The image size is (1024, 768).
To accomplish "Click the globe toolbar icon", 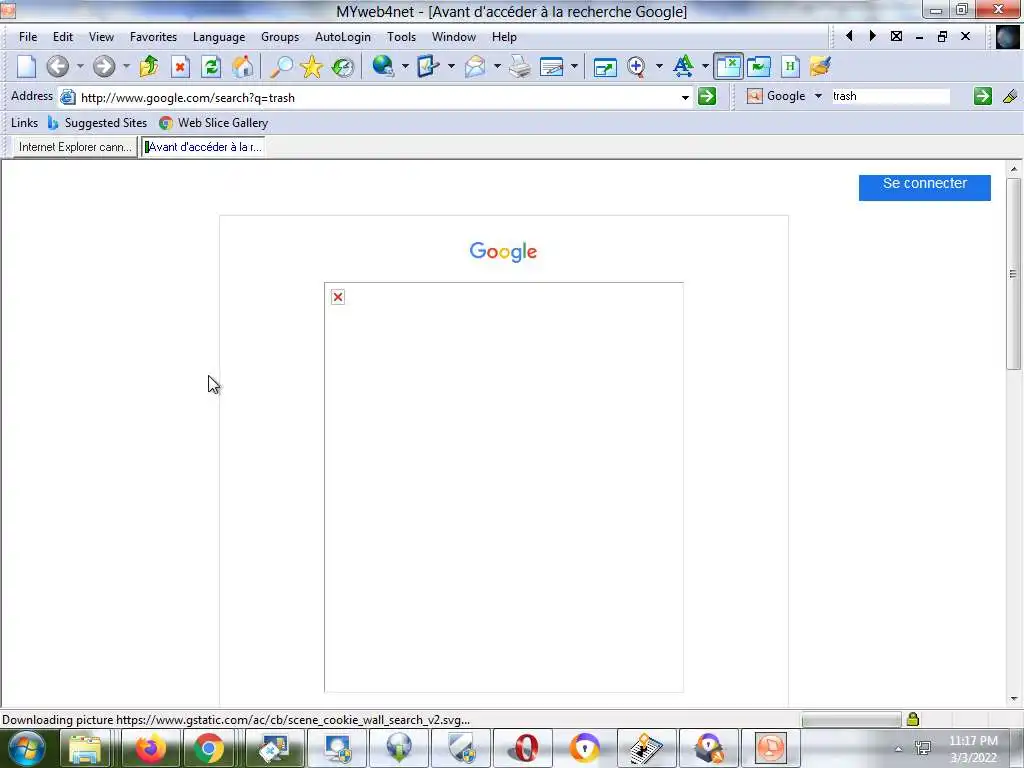I will (383, 67).
